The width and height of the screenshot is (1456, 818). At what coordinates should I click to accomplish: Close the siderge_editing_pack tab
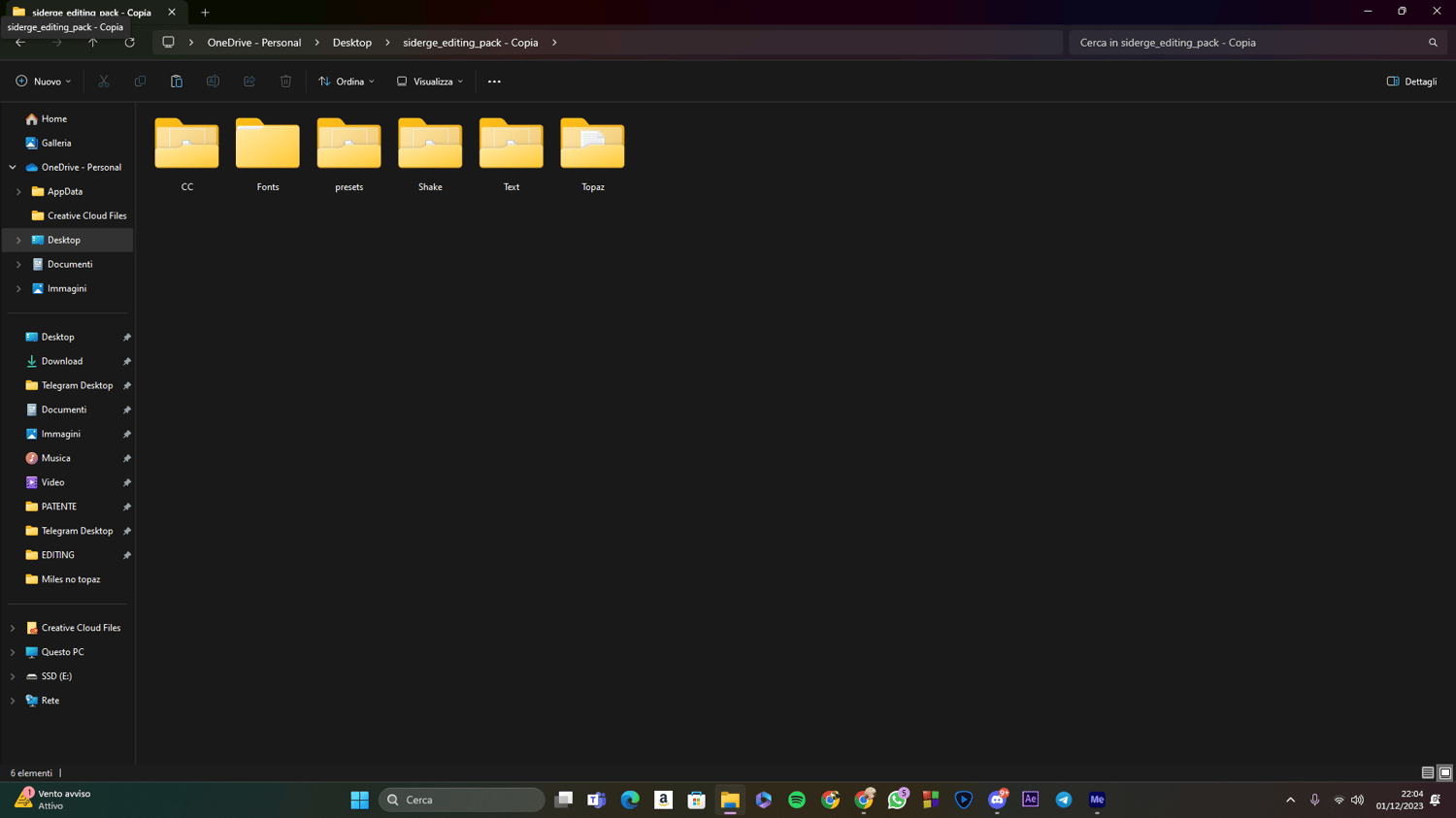click(172, 13)
